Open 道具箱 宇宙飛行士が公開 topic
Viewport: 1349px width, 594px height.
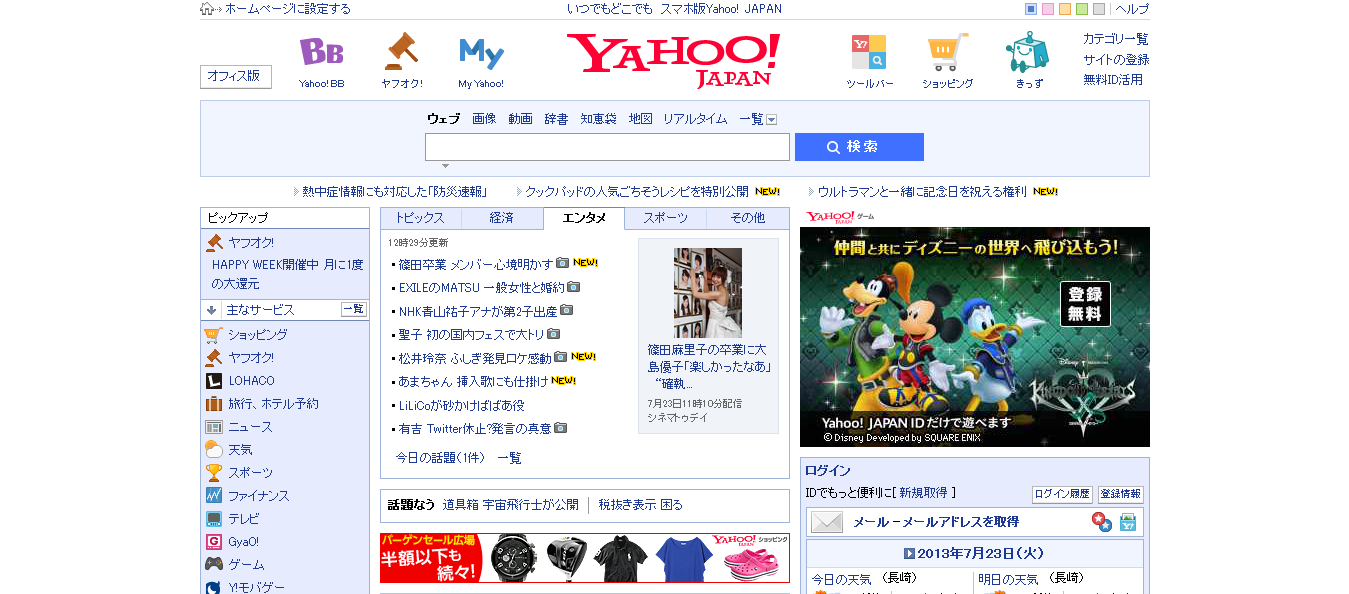[510, 505]
